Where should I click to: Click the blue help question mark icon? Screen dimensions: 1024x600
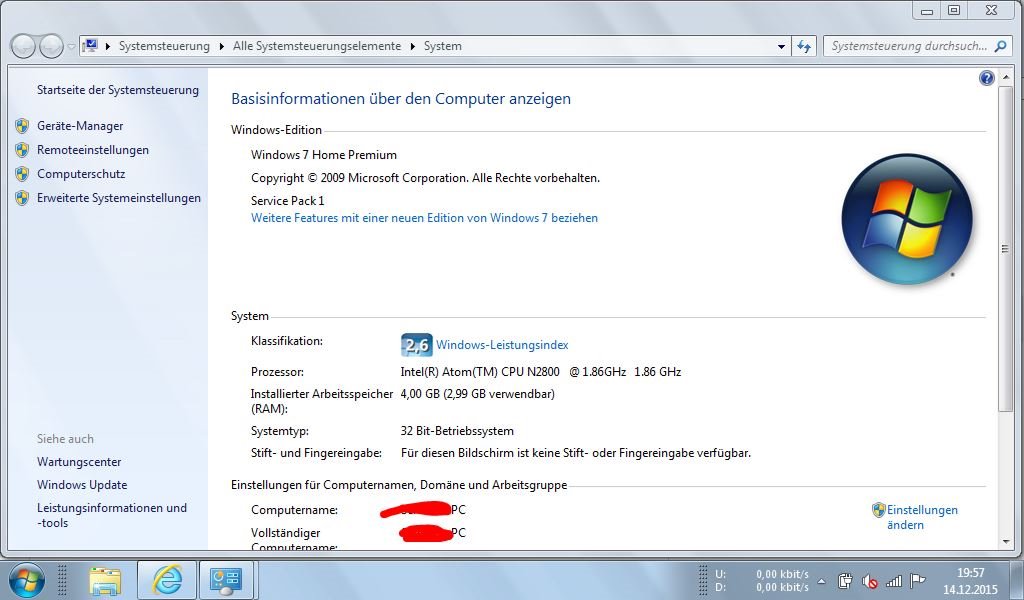(986, 78)
